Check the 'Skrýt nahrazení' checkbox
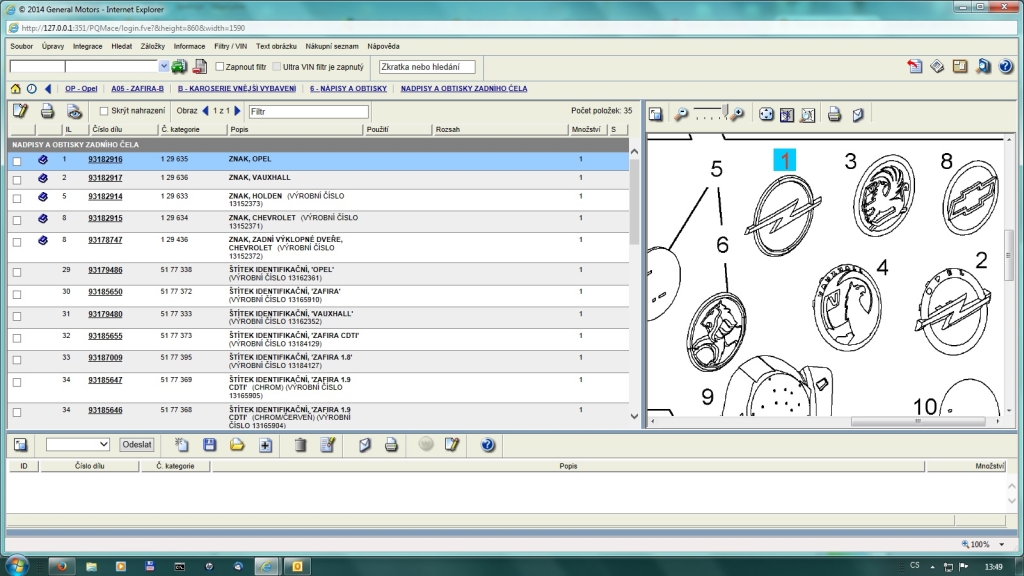This screenshot has height=576, width=1024. coord(104,111)
